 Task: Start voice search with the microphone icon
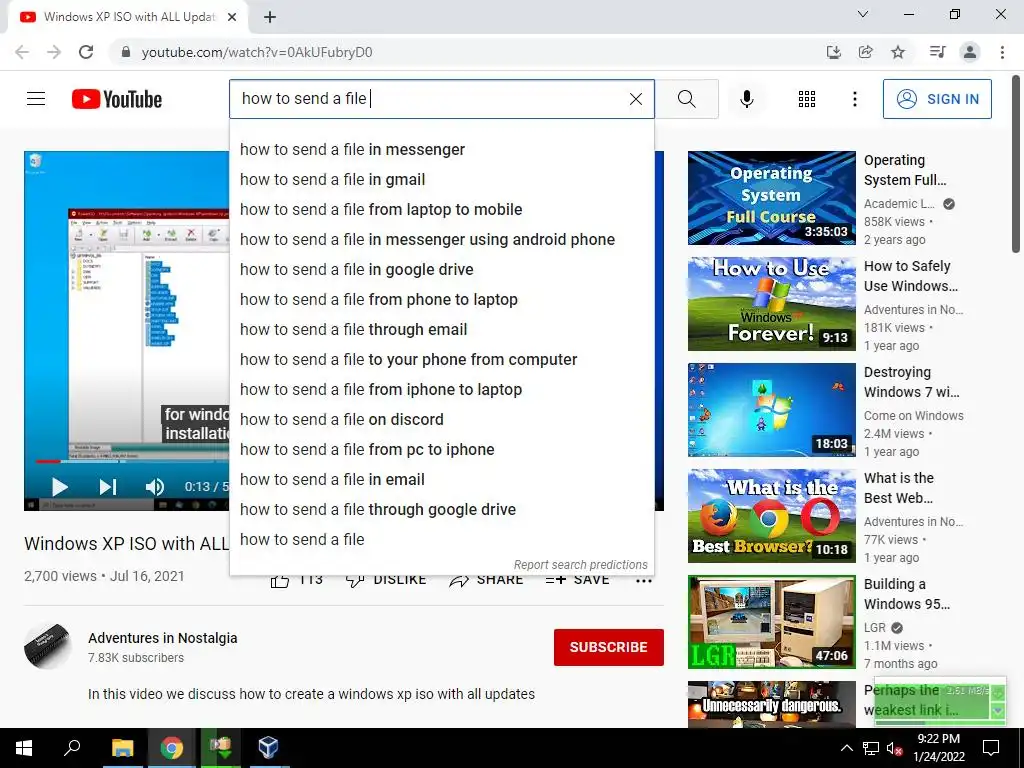pyautogui.click(x=746, y=99)
